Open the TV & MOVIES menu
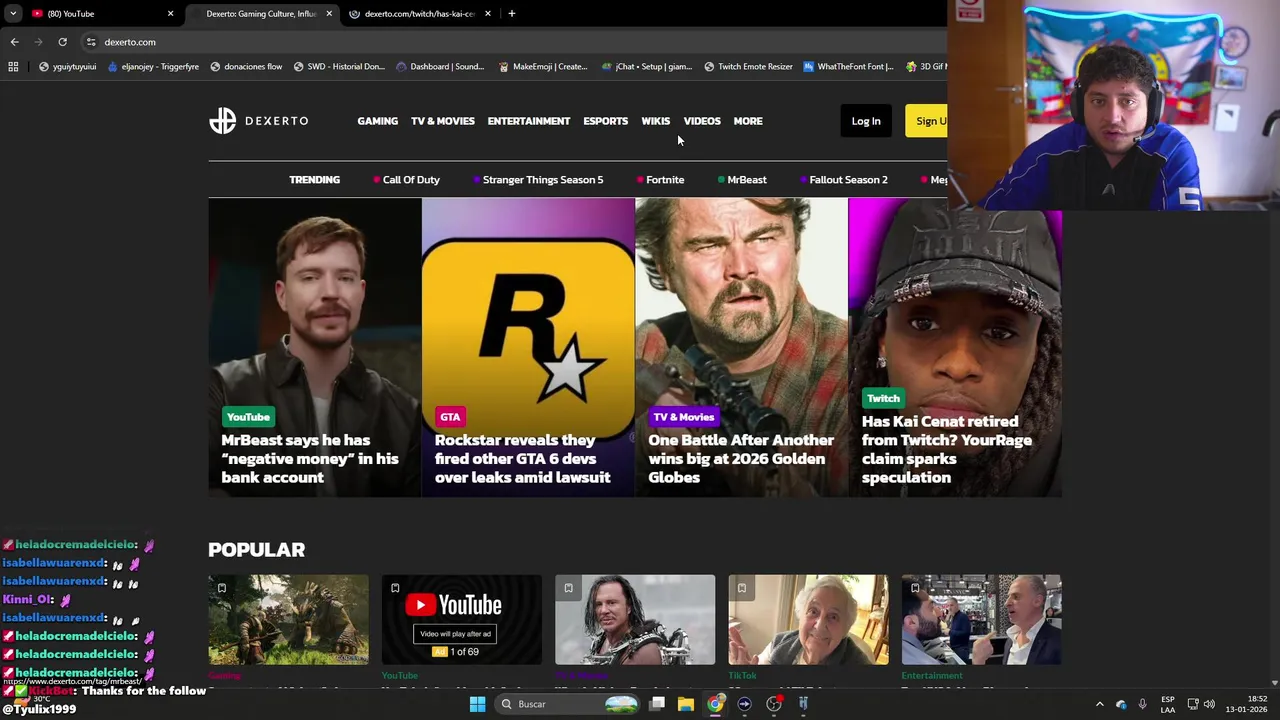 [442, 121]
